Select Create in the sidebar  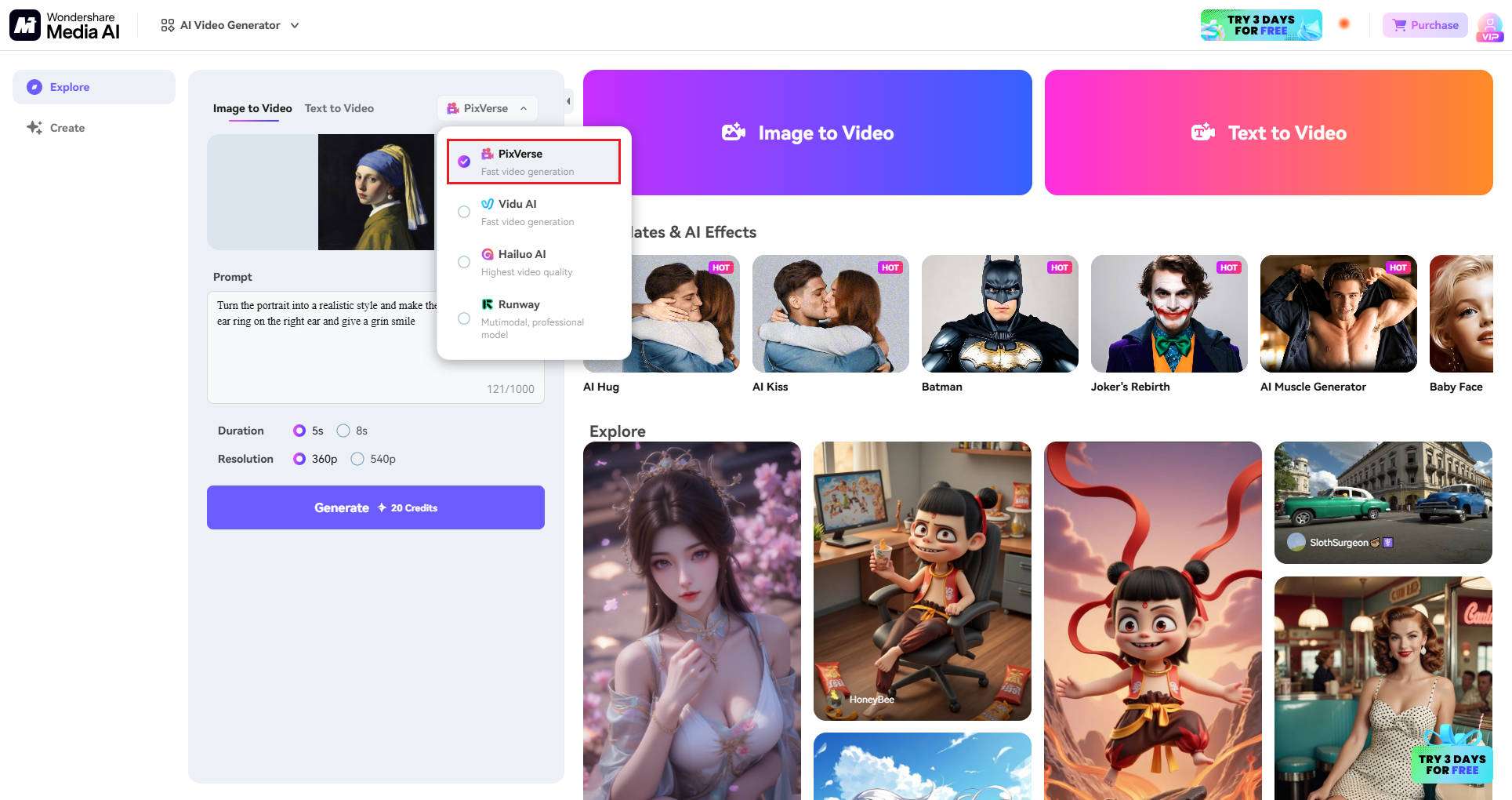pos(94,128)
